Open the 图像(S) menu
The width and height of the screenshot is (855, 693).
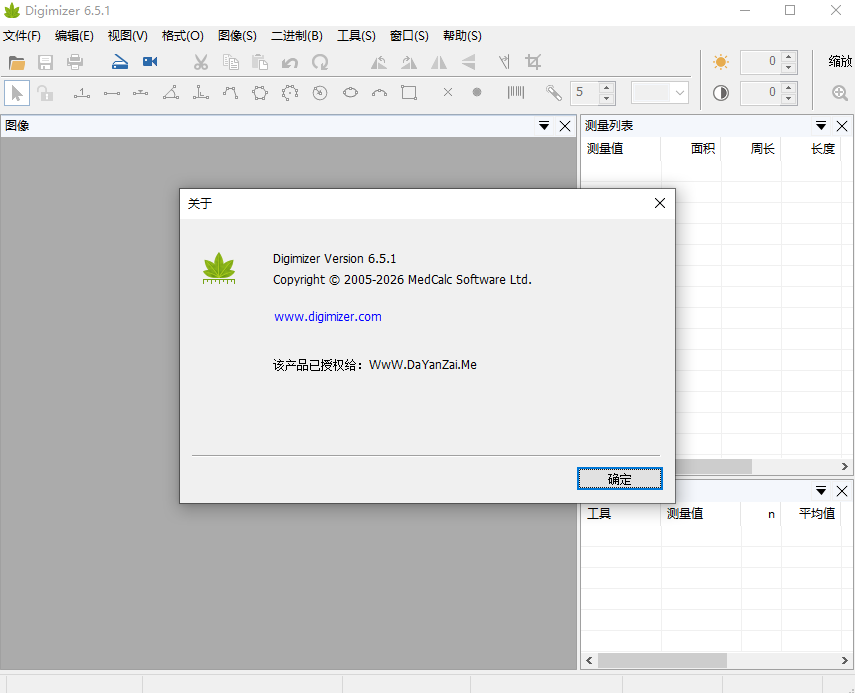[x=237, y=36]
